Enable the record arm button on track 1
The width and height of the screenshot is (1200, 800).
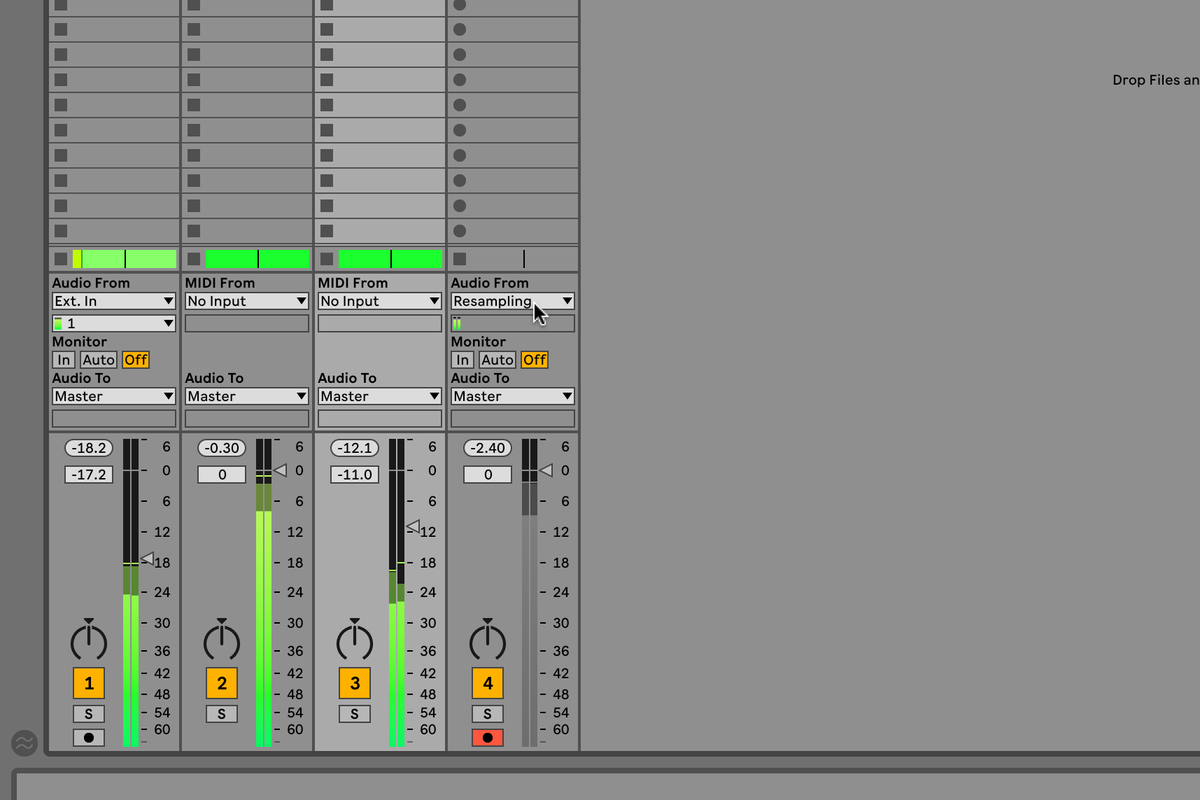tap(88, 737)
